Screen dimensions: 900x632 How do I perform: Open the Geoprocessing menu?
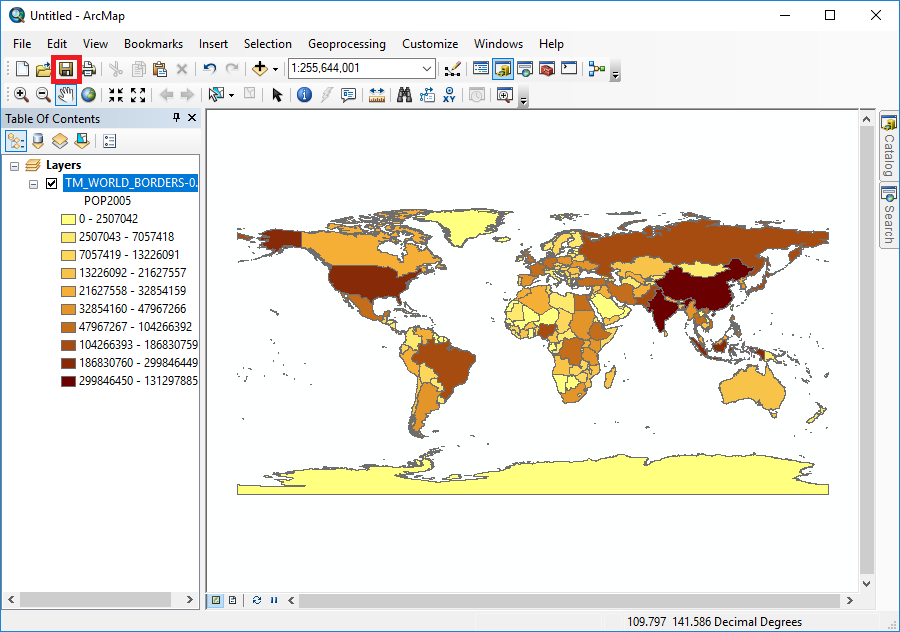346,43
